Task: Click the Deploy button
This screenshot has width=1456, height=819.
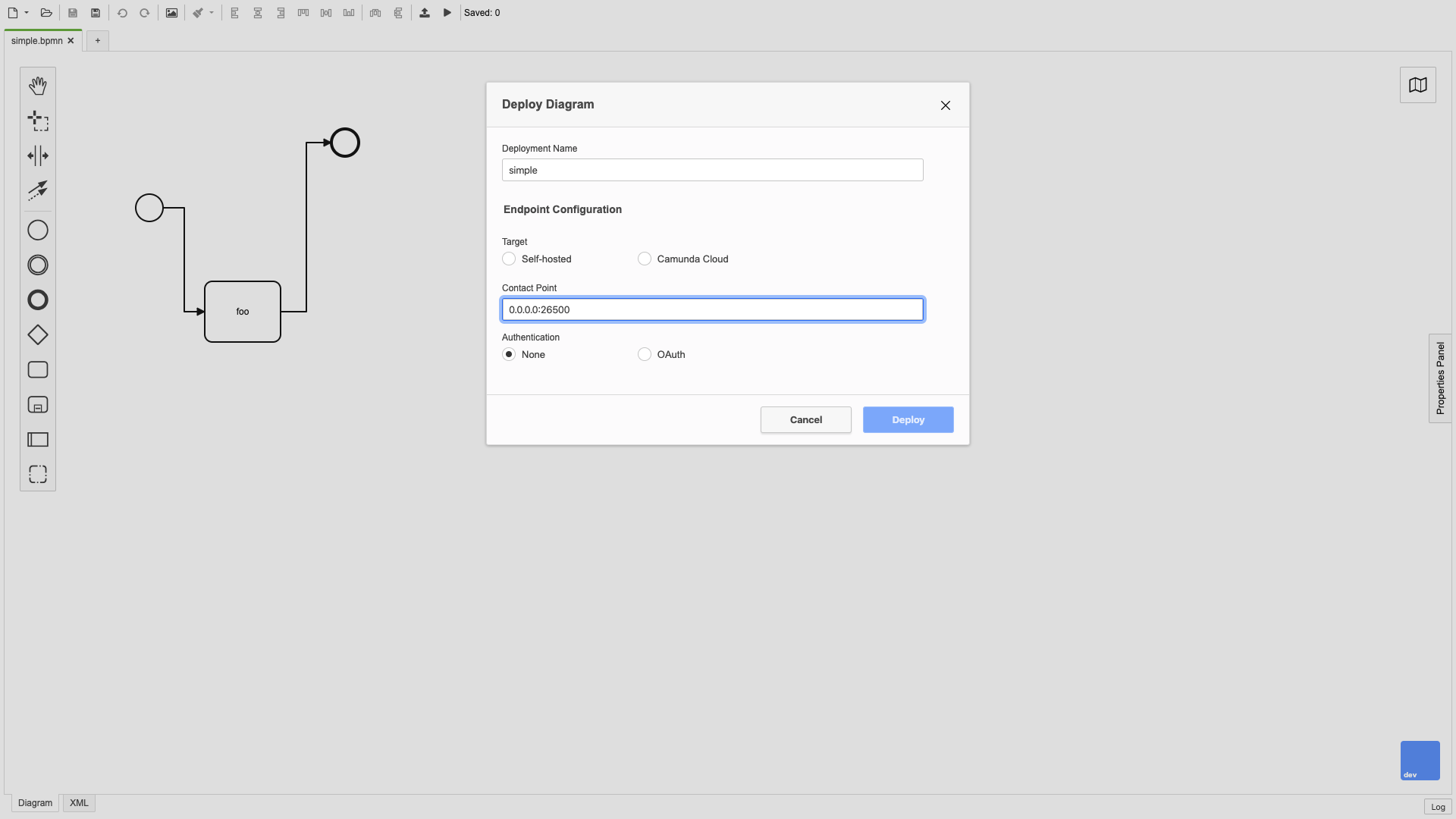Action: [908, 419]
